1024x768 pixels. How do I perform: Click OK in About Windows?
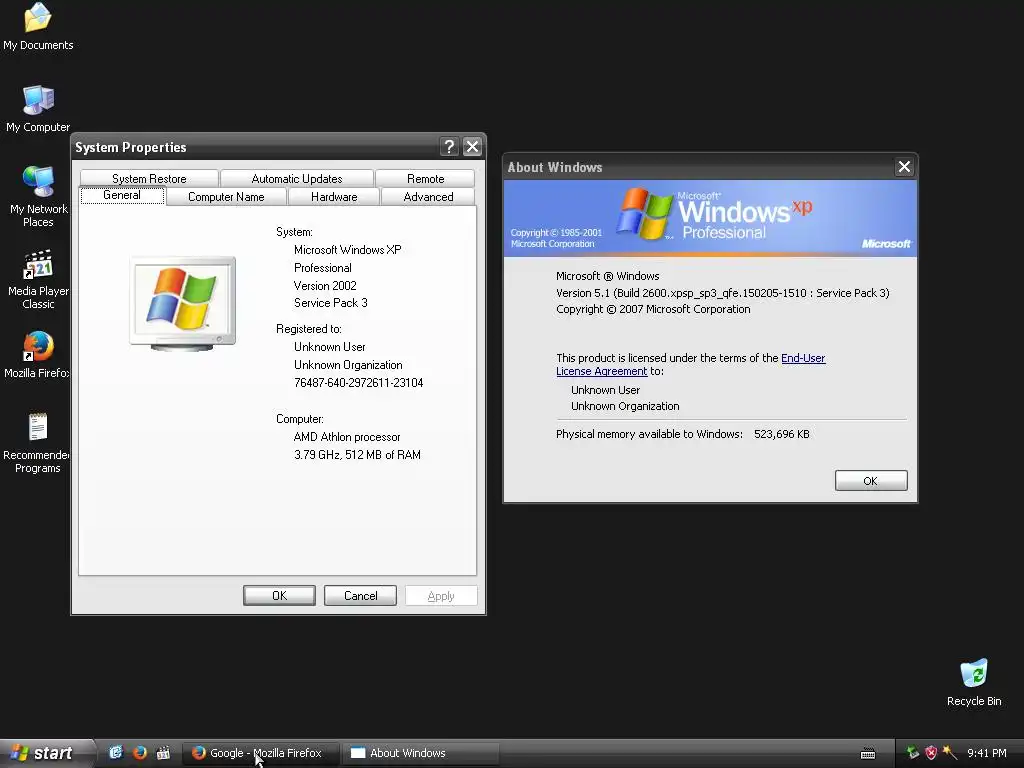[x=871, y=481]
